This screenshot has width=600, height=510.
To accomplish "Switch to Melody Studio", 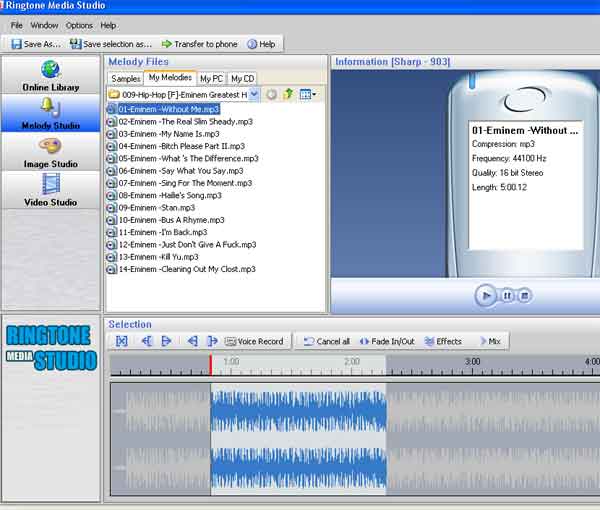I will point(51,113).
